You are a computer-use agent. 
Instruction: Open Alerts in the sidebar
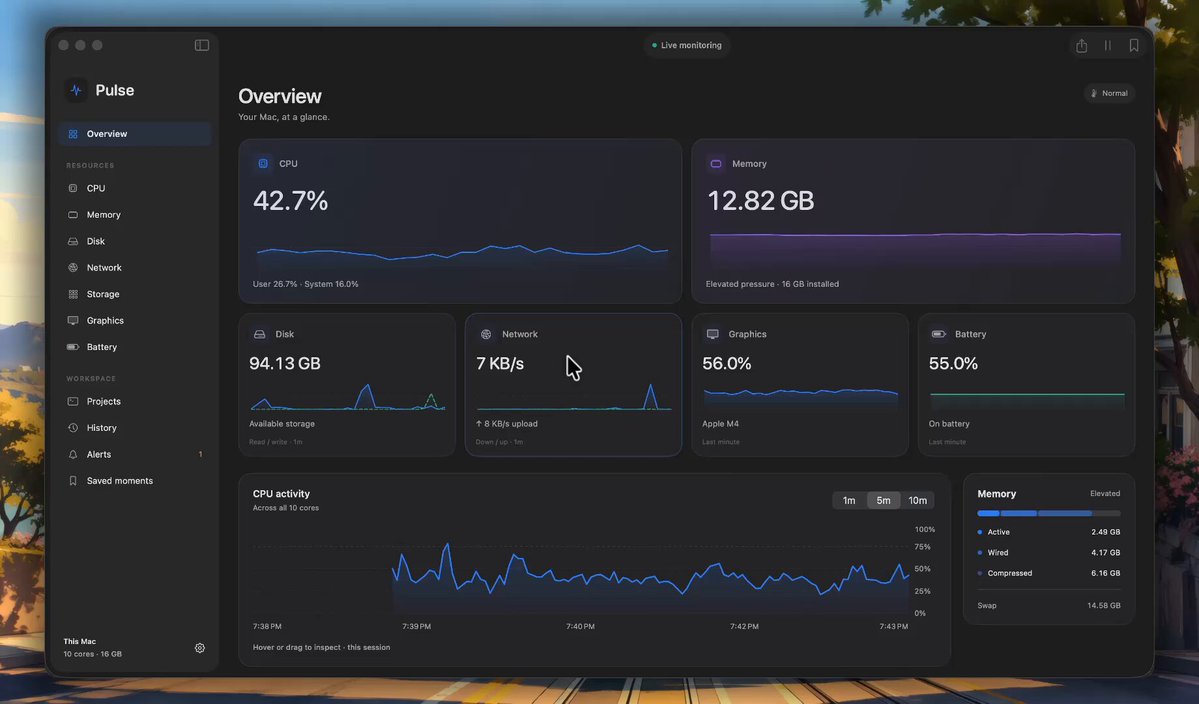click(135, 454)
